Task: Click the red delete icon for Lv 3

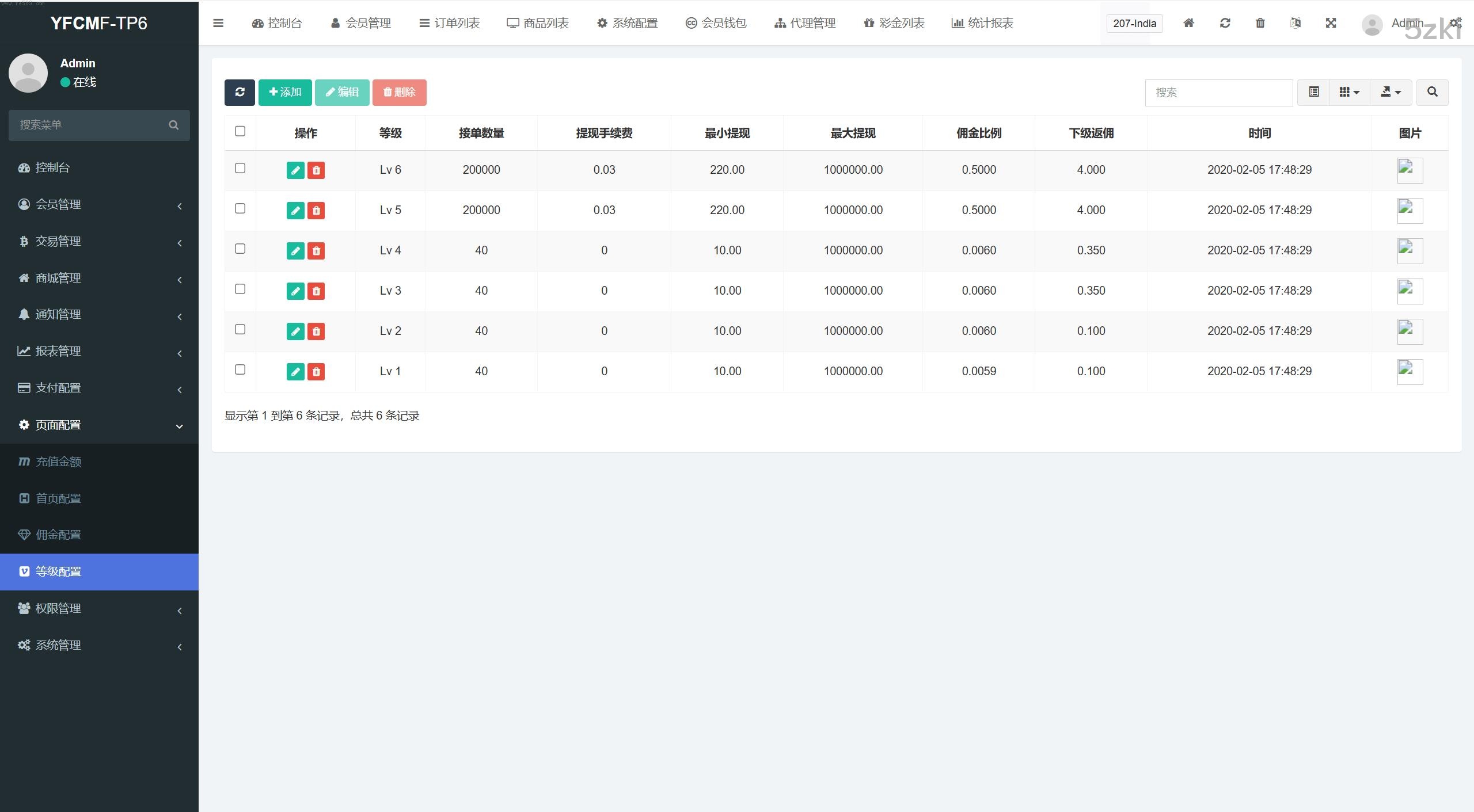Action: (x=316, y=291)
